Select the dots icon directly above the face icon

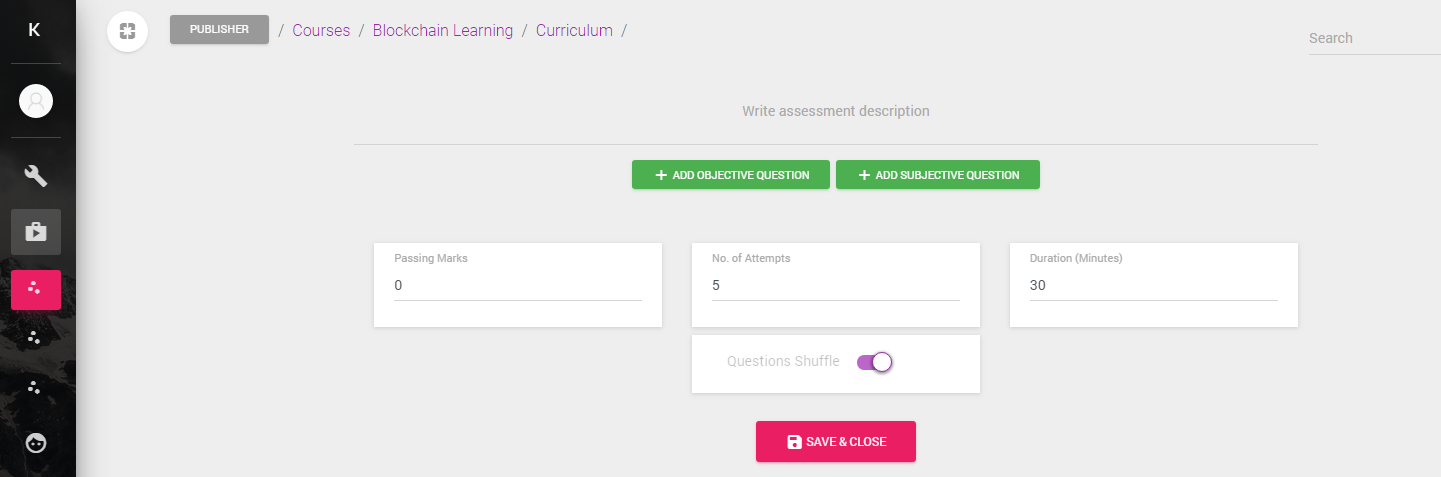point(35,387)
